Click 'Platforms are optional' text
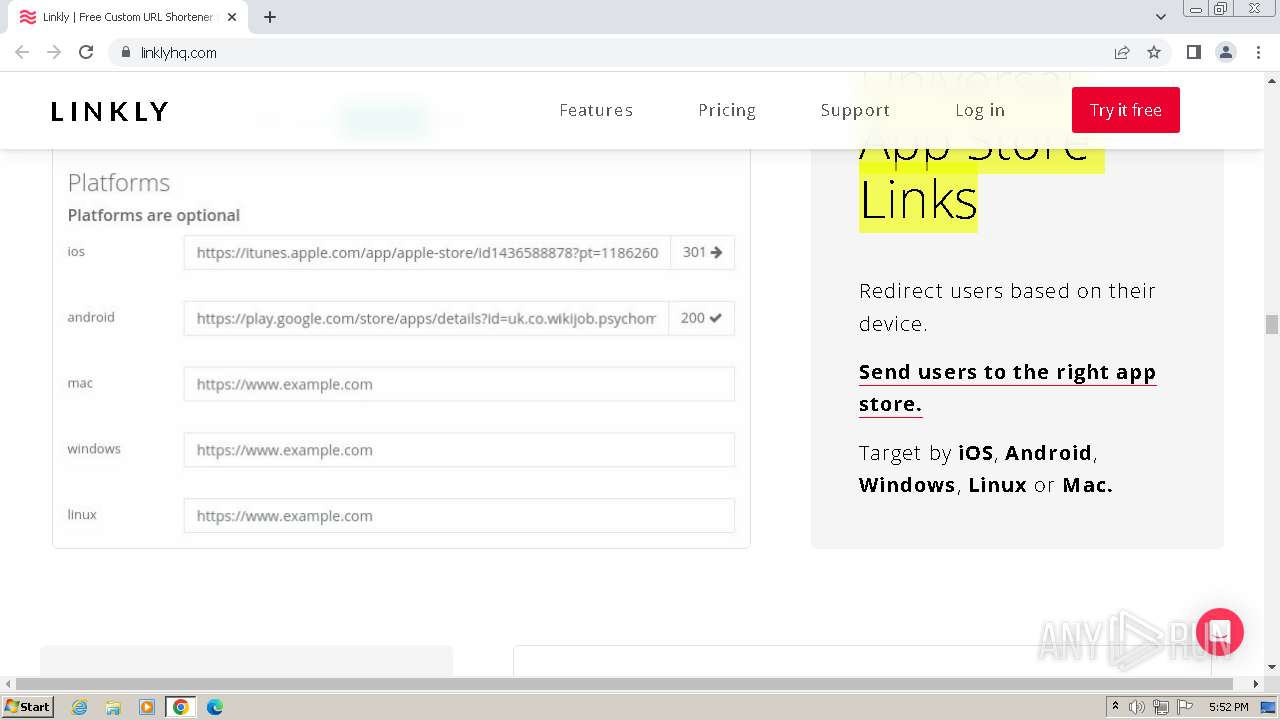 [x=154, y=215]
